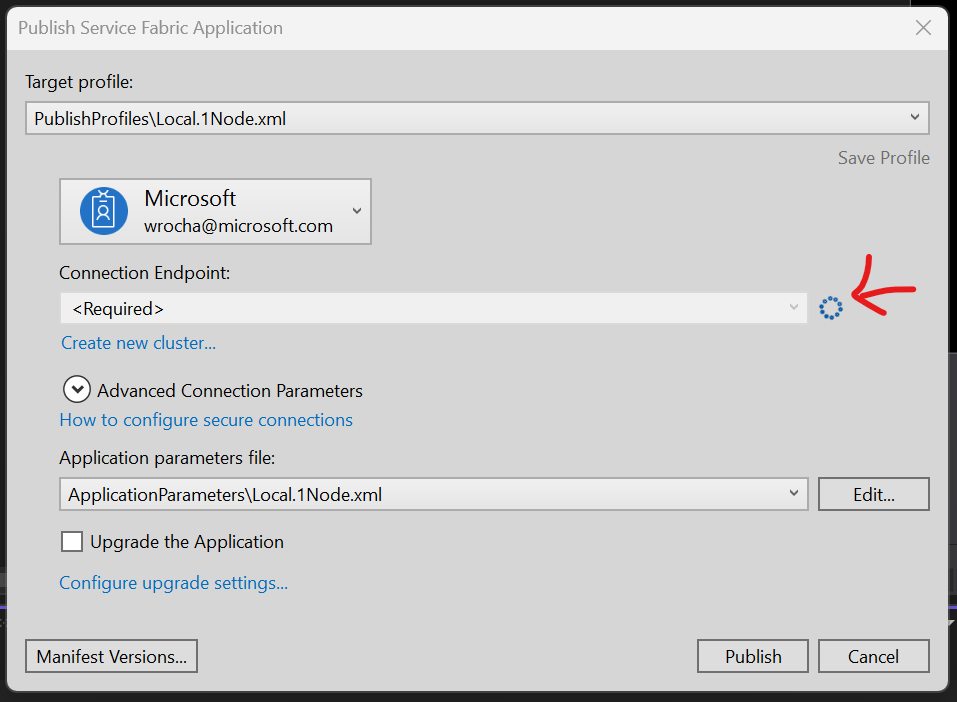The image size is (957, 702).
Task: Click the Save Profile link
Action: pyautogui.click(x=884, y=157)
